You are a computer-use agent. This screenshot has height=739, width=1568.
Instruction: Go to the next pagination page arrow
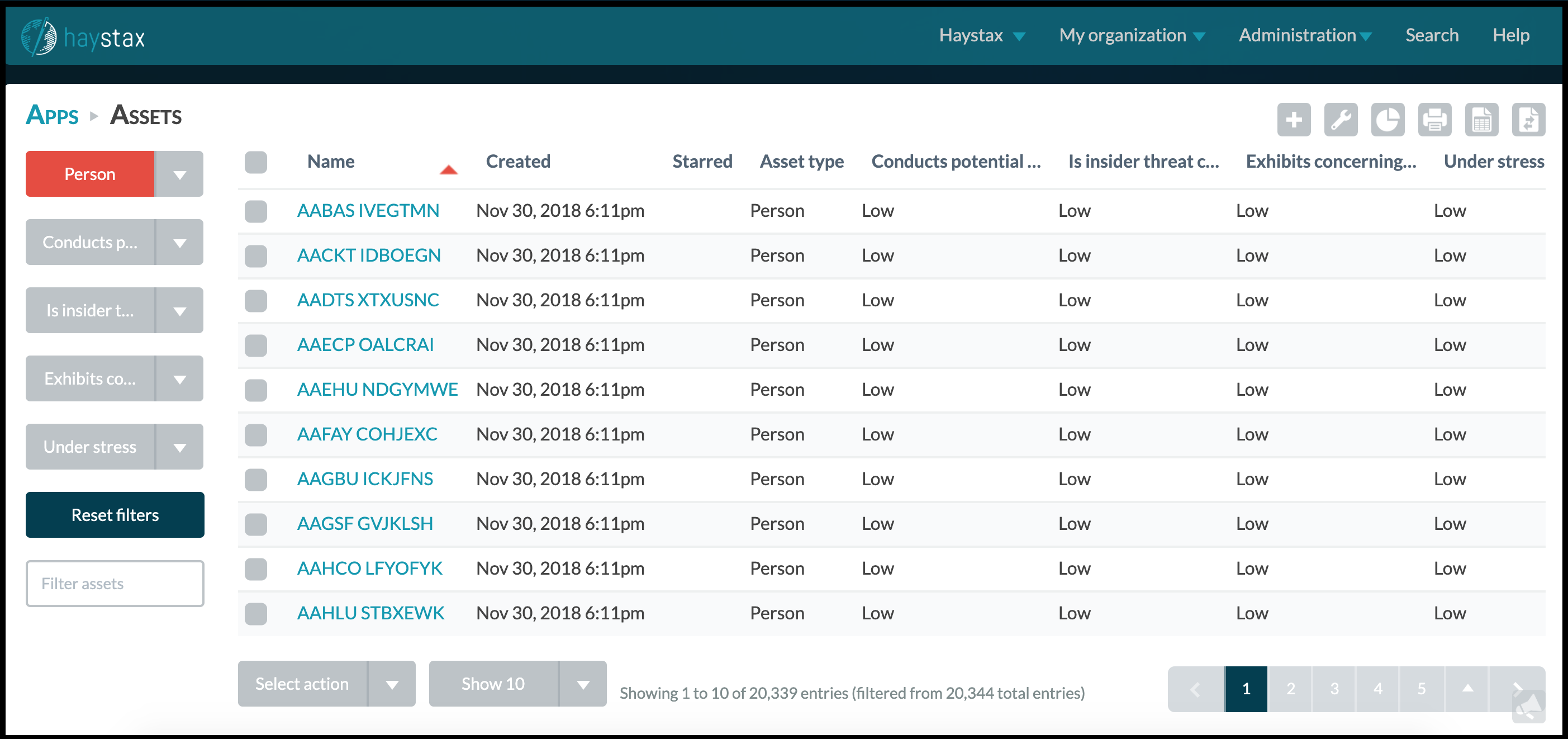click(1517, 689)
